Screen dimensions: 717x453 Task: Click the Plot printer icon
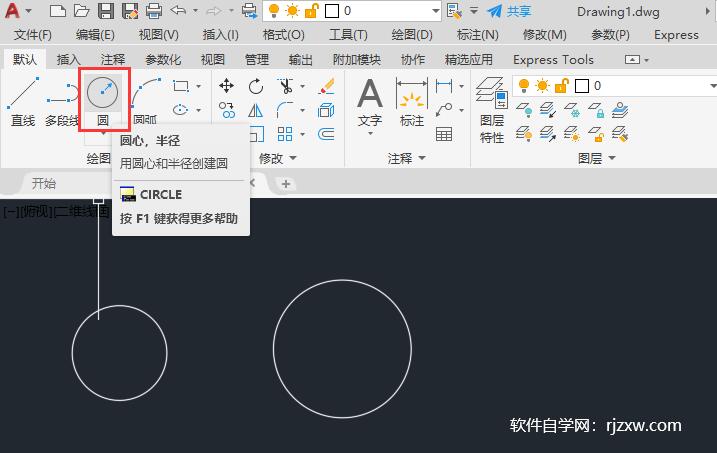click(x=154, y=11)
